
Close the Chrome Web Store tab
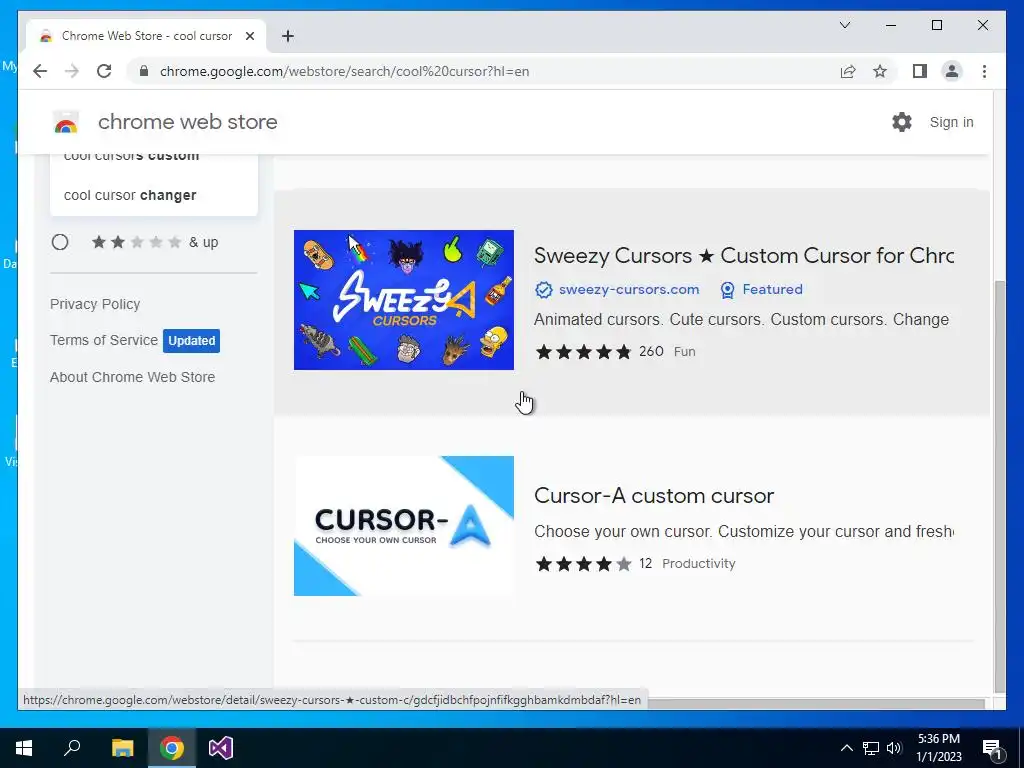click(x=249, y=36)
